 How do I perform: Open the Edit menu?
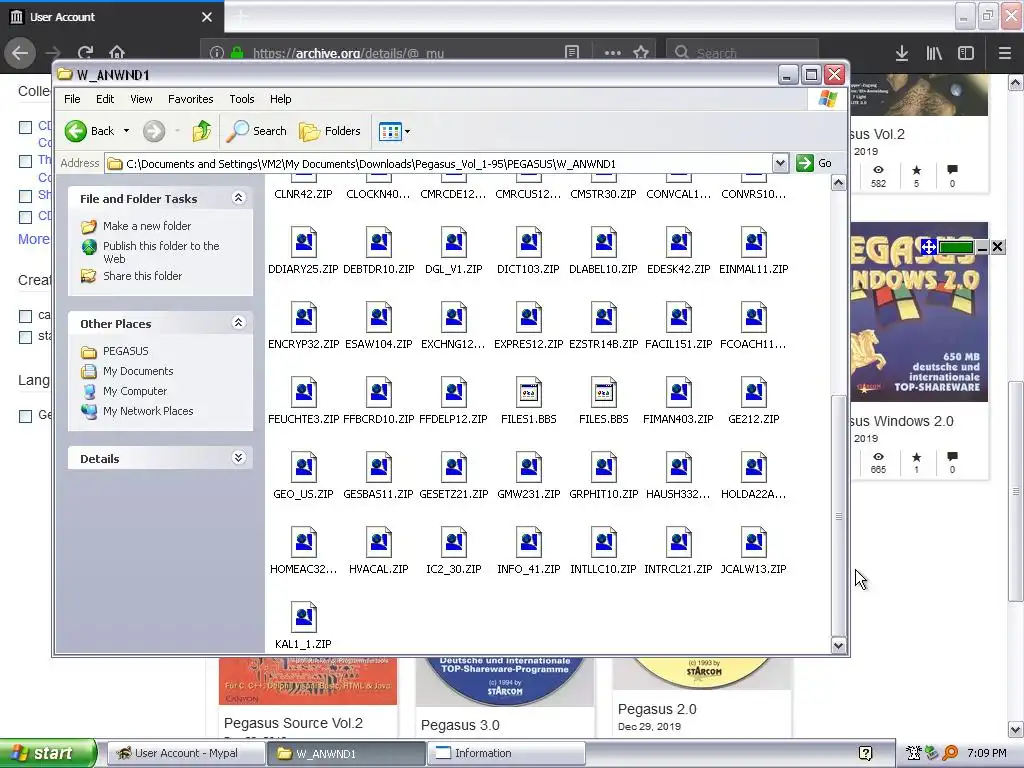pos(105,99)
